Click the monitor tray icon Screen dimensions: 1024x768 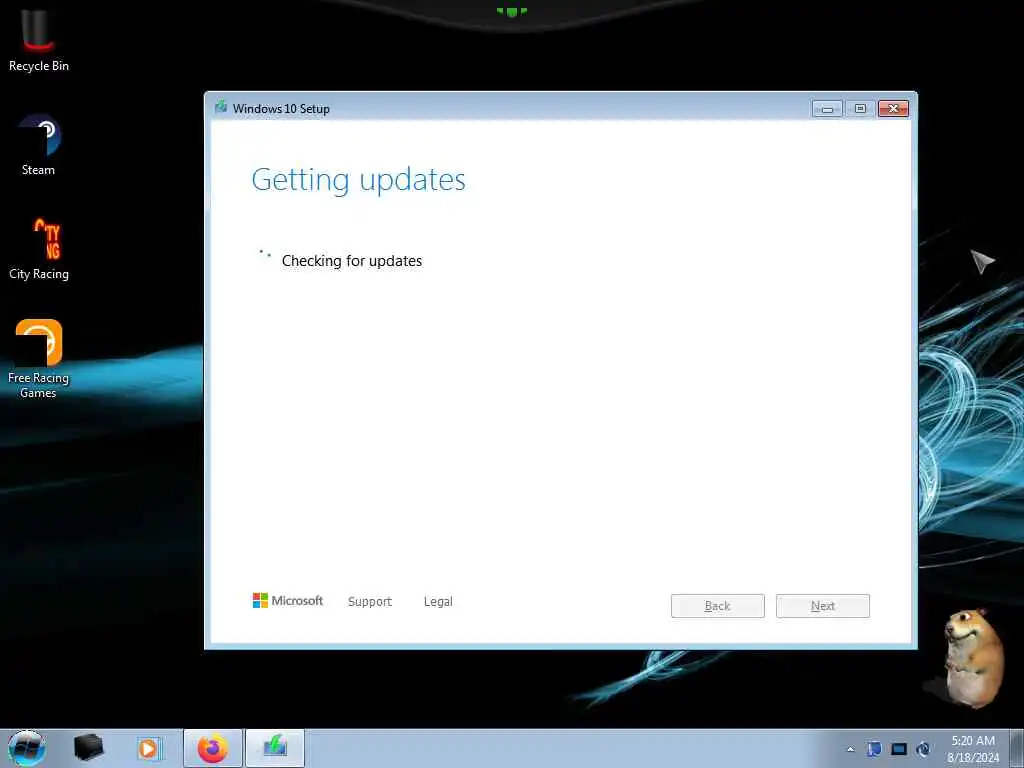899,749
